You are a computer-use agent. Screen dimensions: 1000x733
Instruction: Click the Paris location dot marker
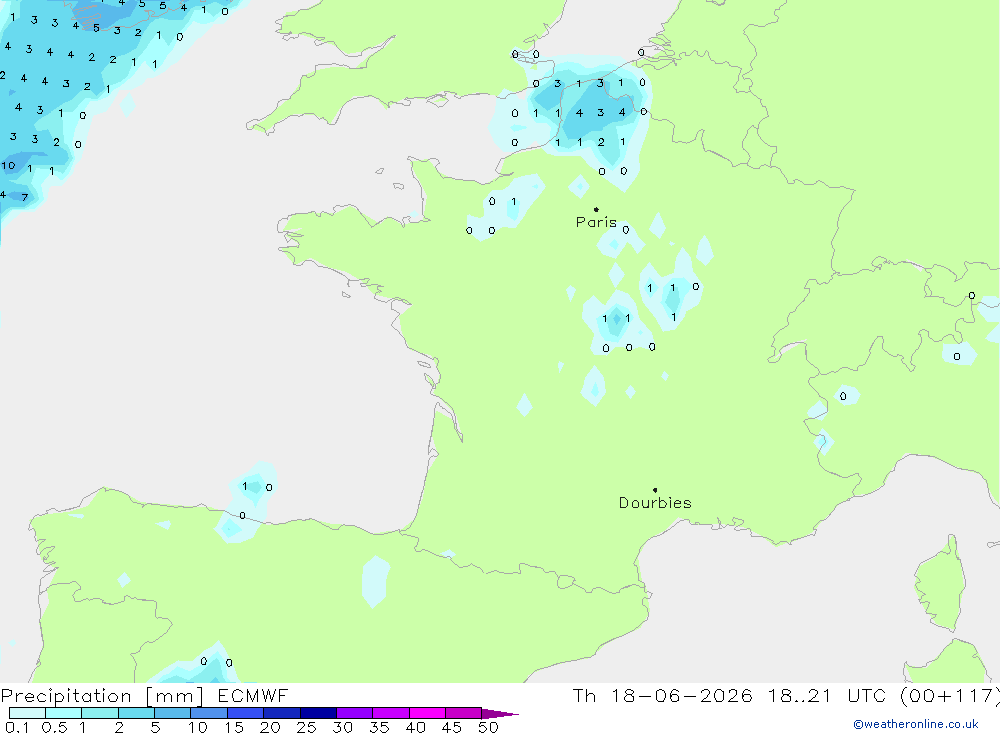(596, 209)
